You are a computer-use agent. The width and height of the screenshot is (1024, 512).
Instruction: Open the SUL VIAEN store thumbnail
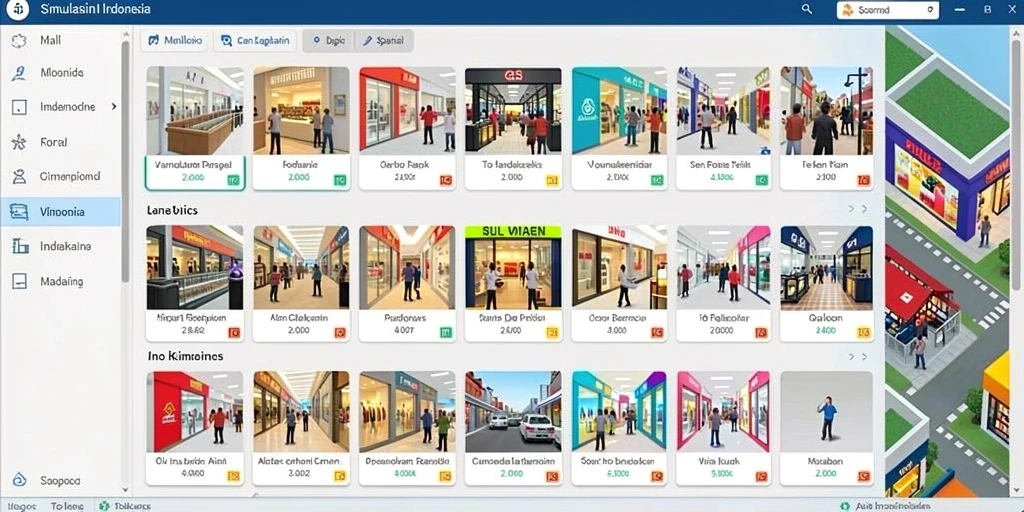click(513, 266)
